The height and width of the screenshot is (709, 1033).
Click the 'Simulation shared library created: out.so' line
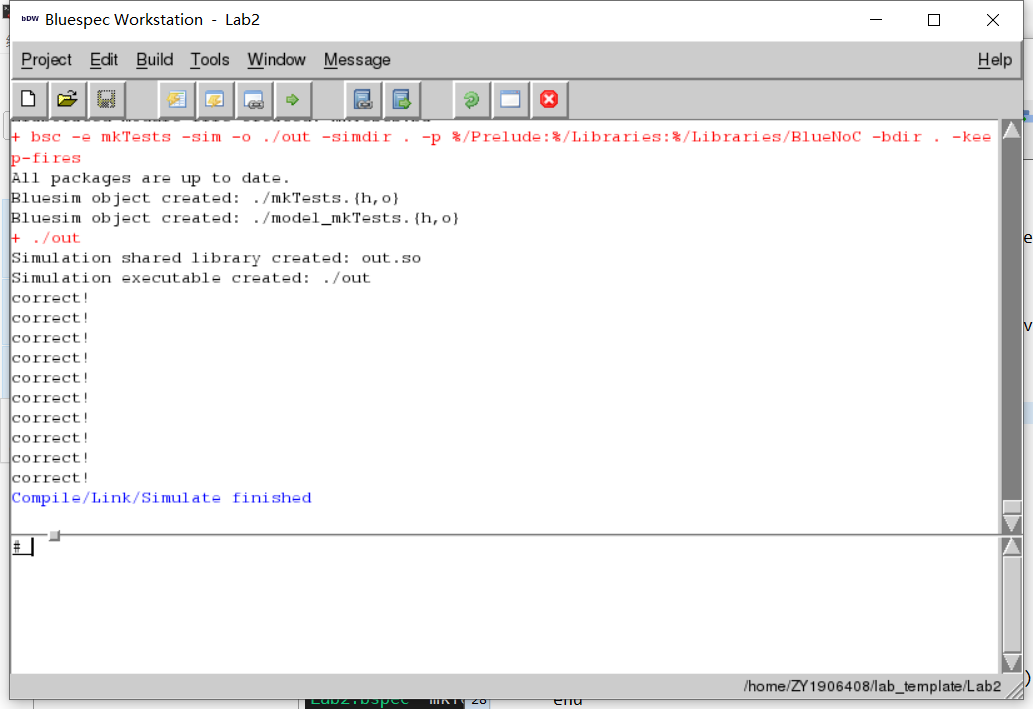216,258
